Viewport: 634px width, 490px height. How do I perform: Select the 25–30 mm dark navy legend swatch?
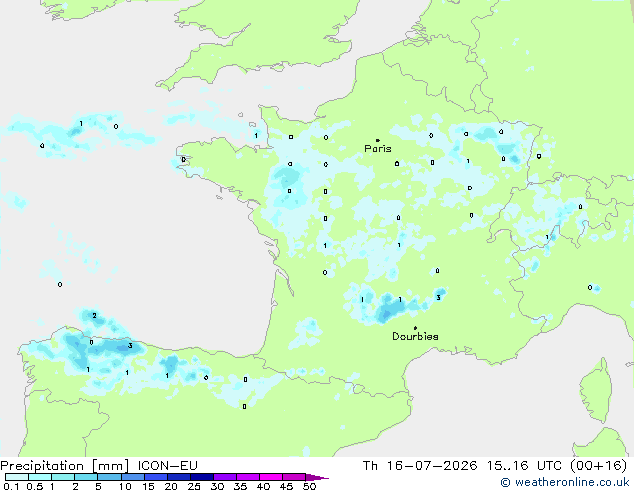click(x=201, y=477)
